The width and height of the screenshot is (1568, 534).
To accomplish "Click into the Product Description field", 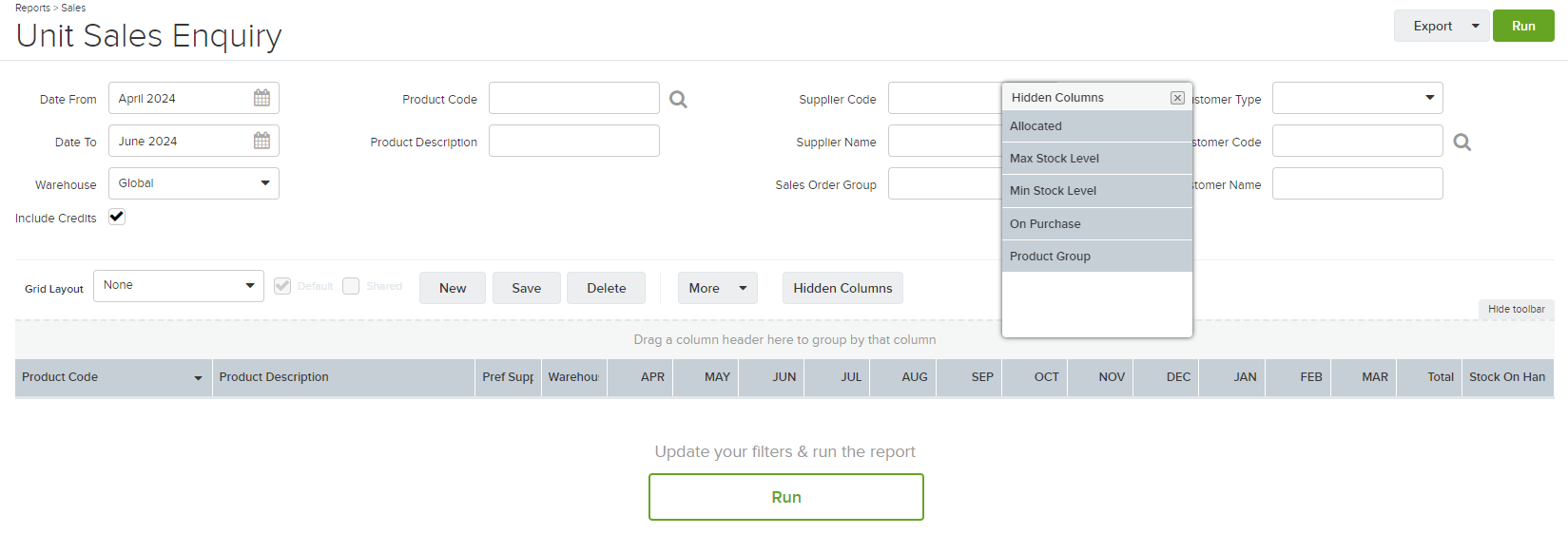I will coord(574,141).
